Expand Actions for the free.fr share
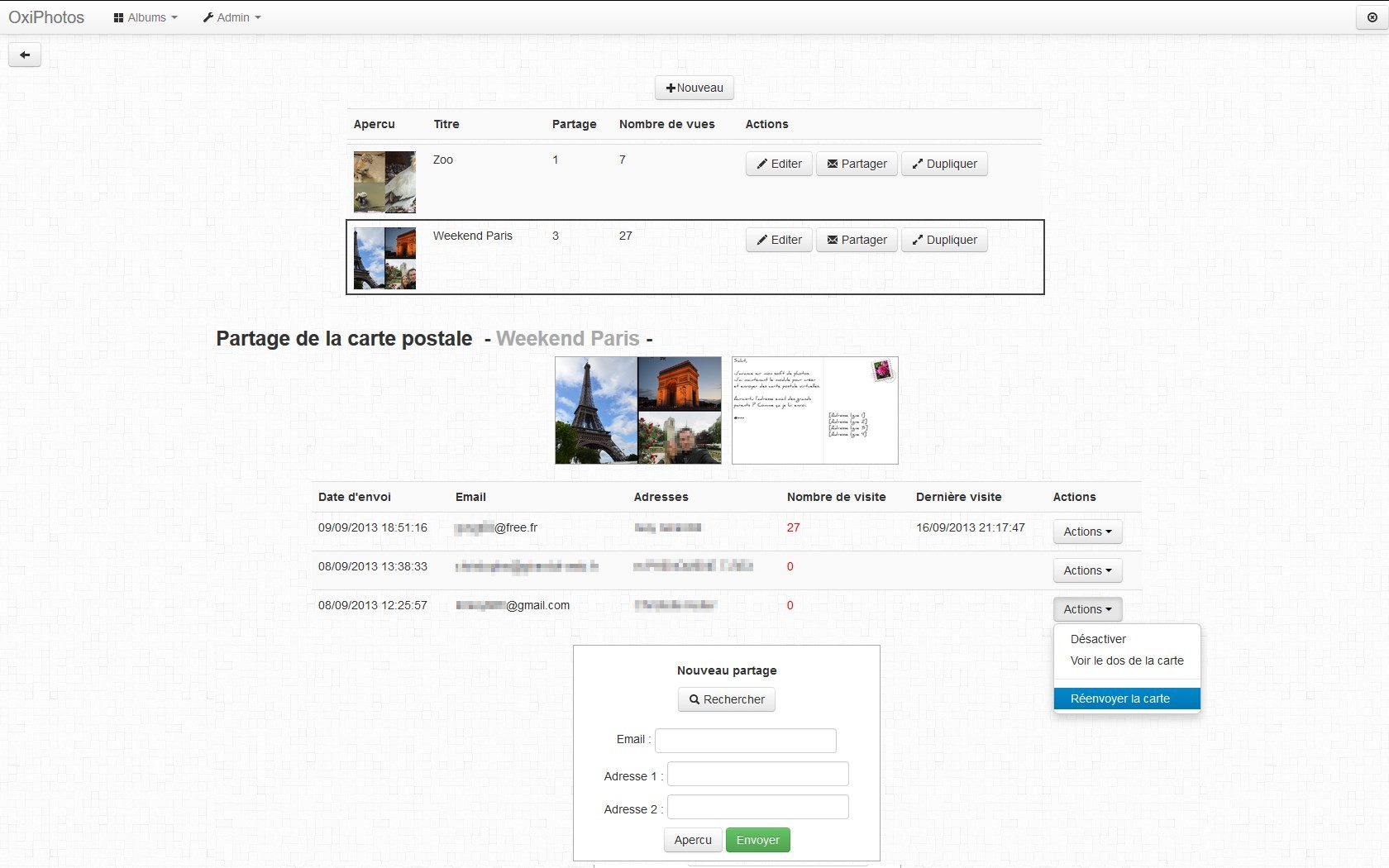The image size is (1389, 868). click(1087, 532)
